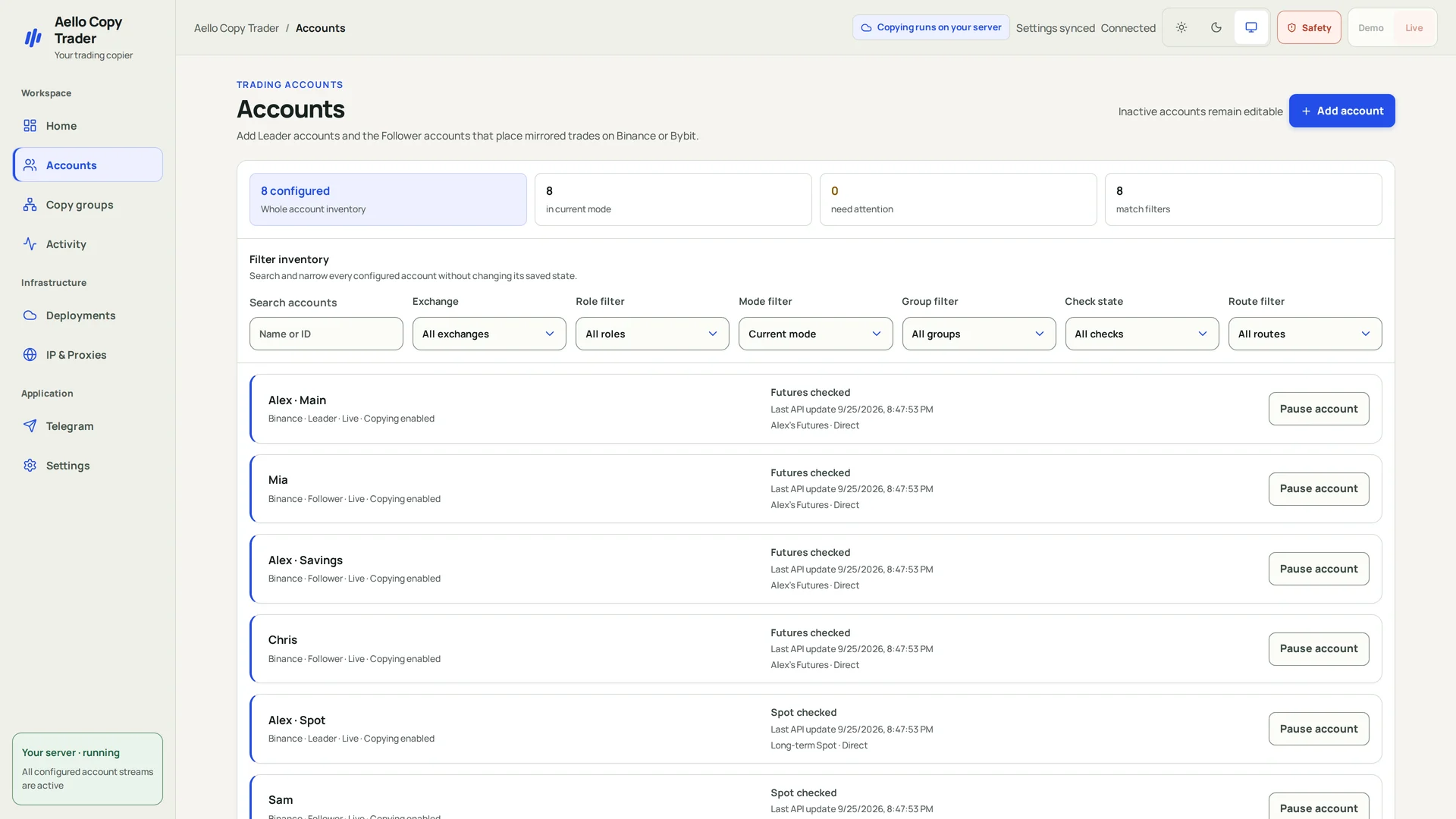Image resolution: width=1456 pixels, height=819 pixels.
Task: Click the Settings synced status text
Action: click(1056, 28)
